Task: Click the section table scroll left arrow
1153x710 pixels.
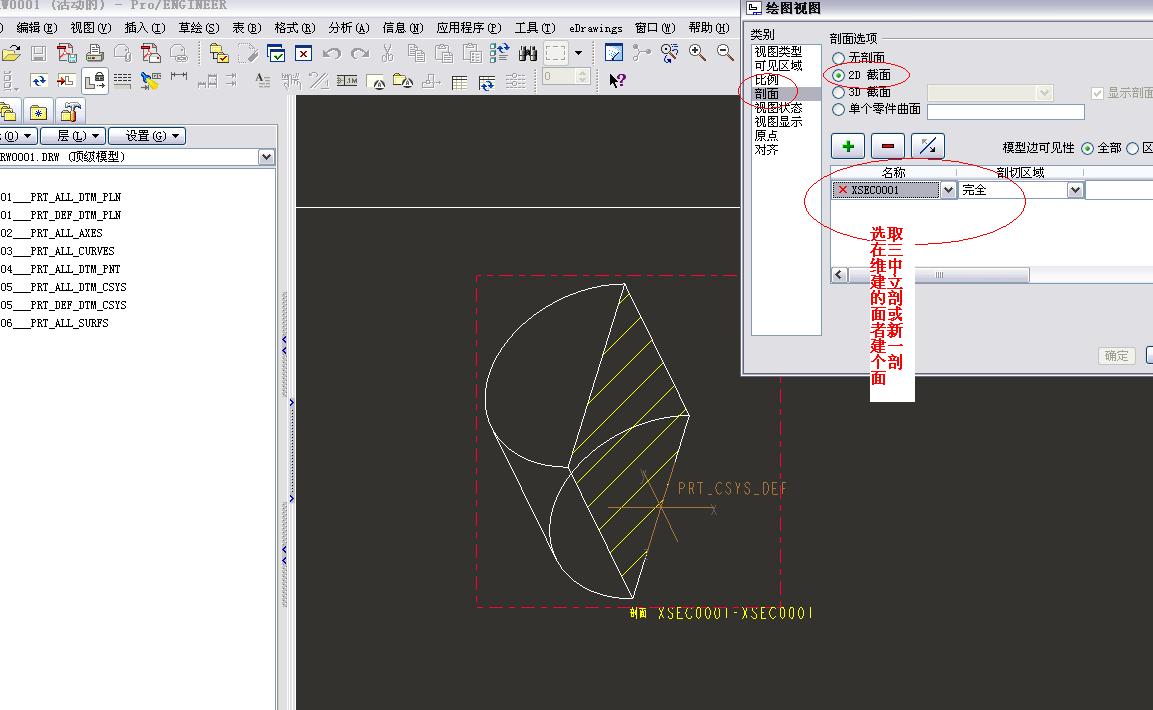Action: (x=839, y=275)
